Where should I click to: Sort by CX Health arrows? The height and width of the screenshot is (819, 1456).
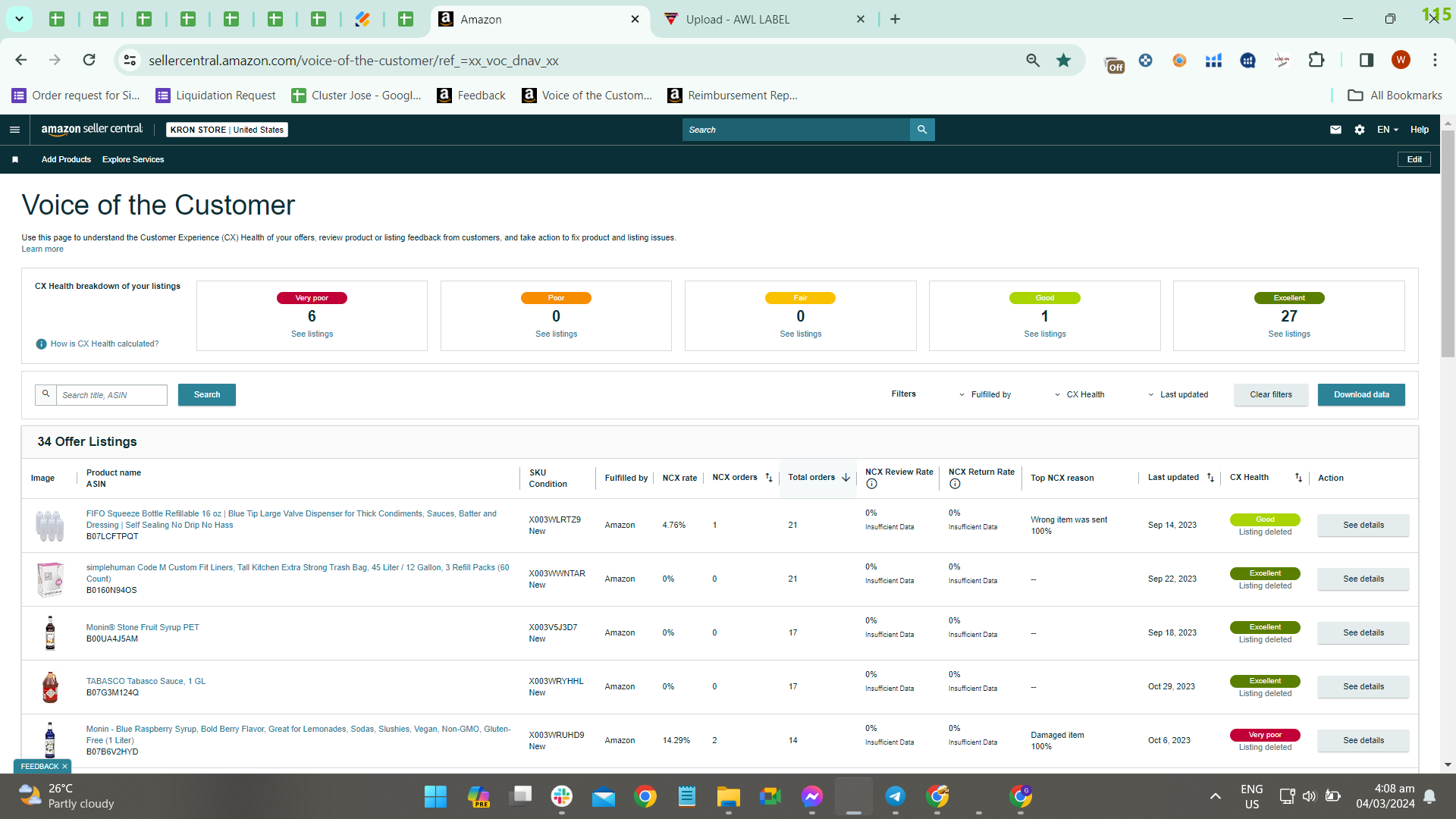(1298, 478)
